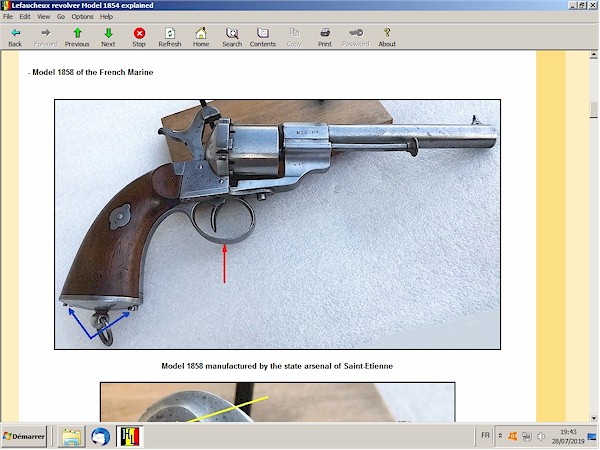Click the orange antivirus tray icon

point(513,436)
